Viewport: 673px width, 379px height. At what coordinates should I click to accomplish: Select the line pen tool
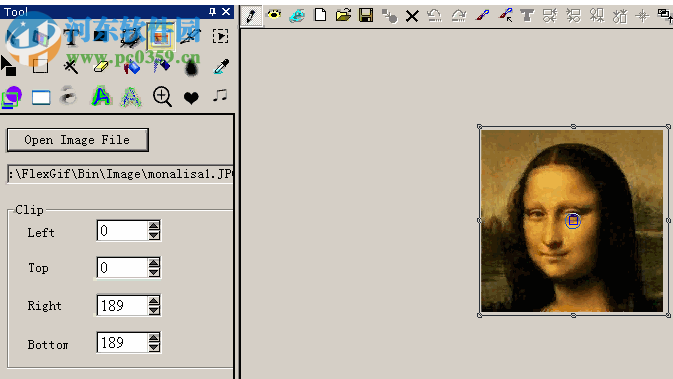pyautogui.click(x=191, y=37)
